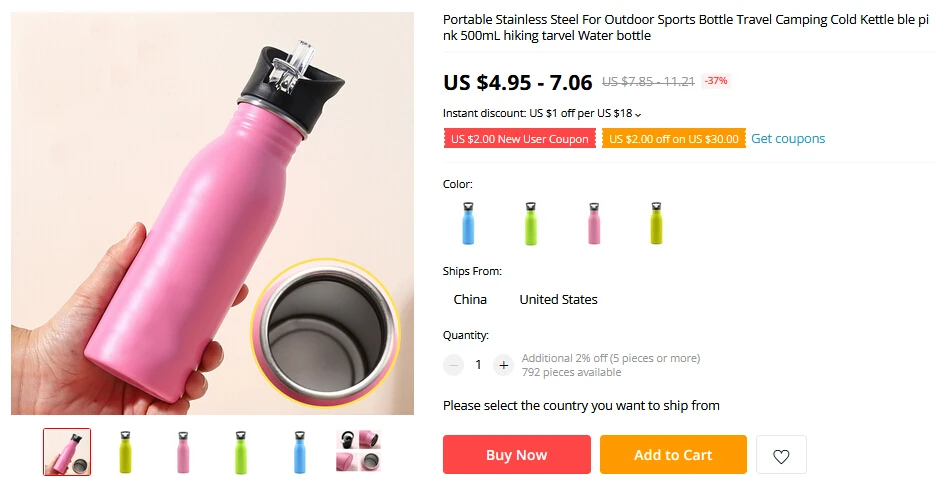
Task: Select the blue bottle color option
Action: (x=468, y=223)
